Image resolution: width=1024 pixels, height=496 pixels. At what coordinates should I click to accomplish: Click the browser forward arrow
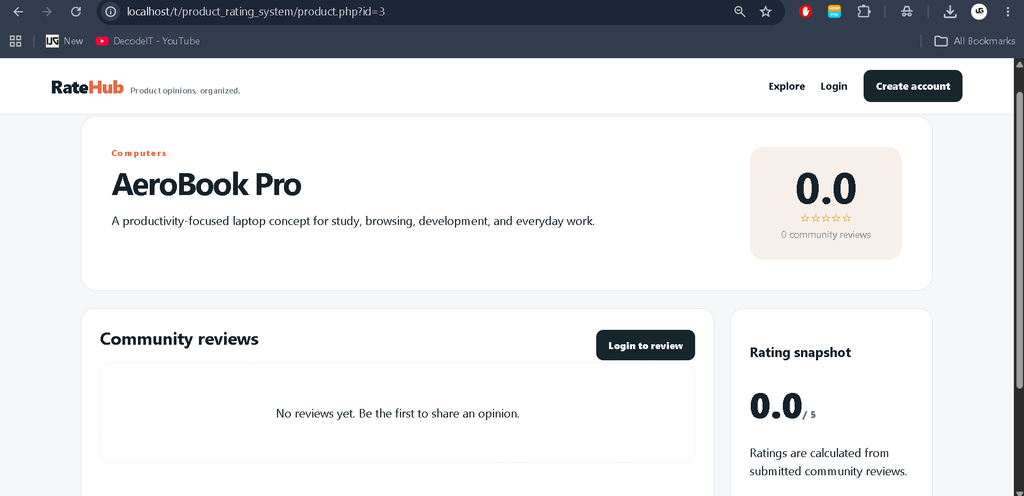pyautogui.click(x=47, y=12)
